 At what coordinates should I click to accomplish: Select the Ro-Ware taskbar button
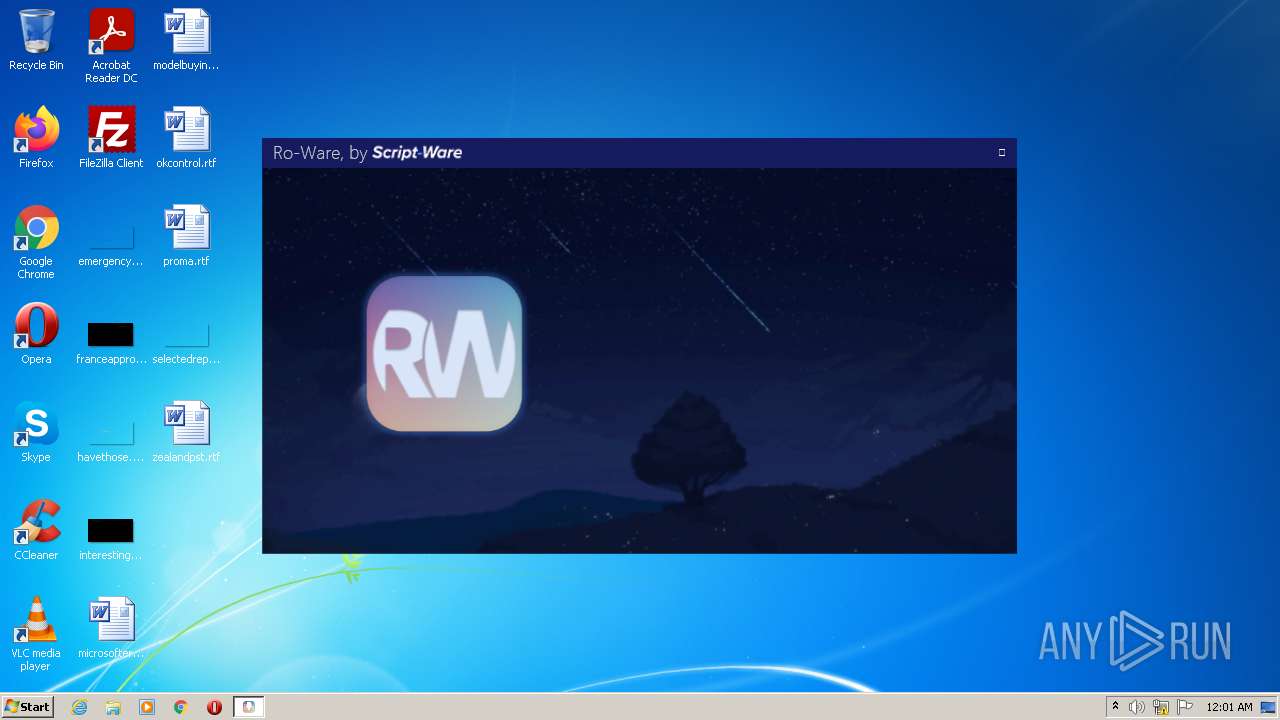[x=249, y=707]
